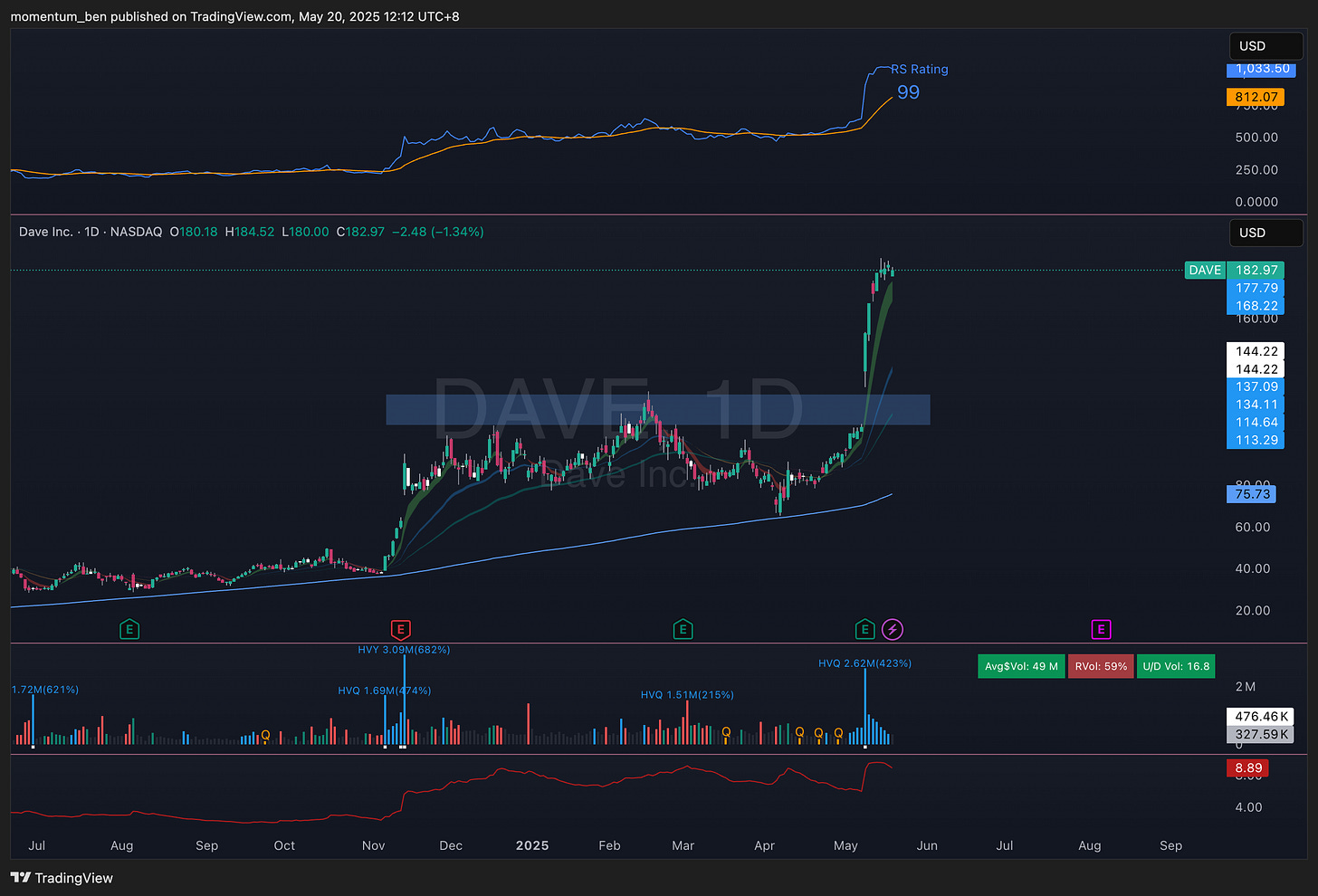Click the Avg$Vol: 49 M badge
Image resolution: width=1318 pixels, height=896 pixels.
[1021, 666]
